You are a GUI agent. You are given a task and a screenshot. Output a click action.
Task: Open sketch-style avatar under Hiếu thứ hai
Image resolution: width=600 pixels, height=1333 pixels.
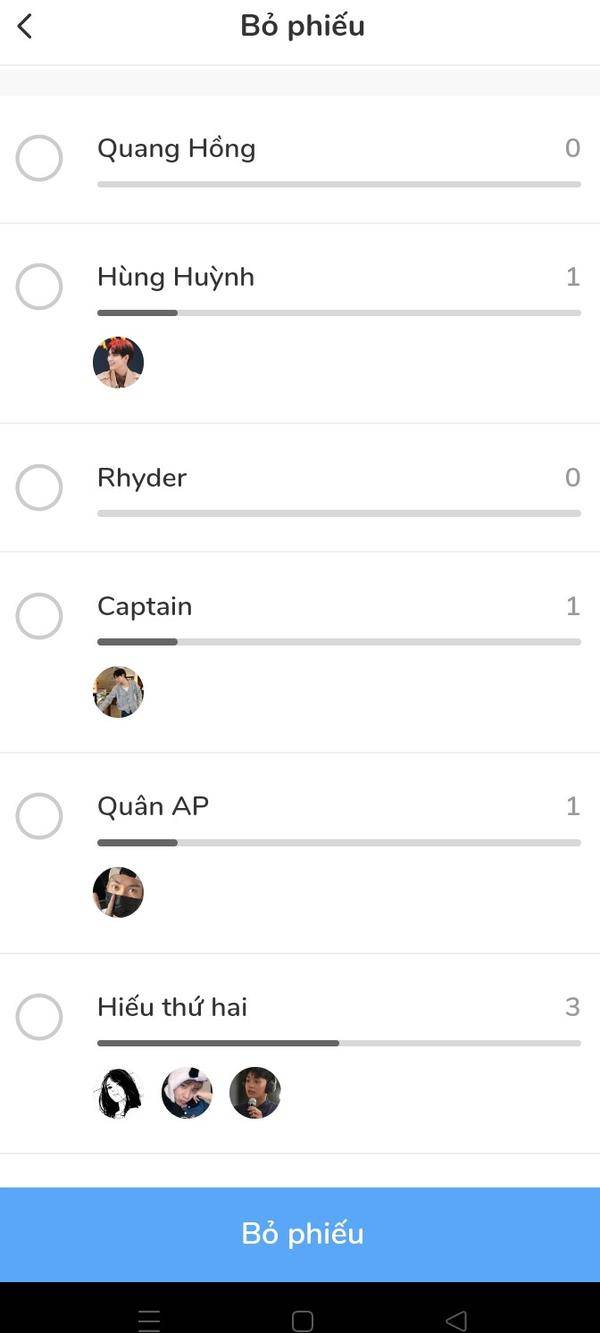pos(118,1093)
